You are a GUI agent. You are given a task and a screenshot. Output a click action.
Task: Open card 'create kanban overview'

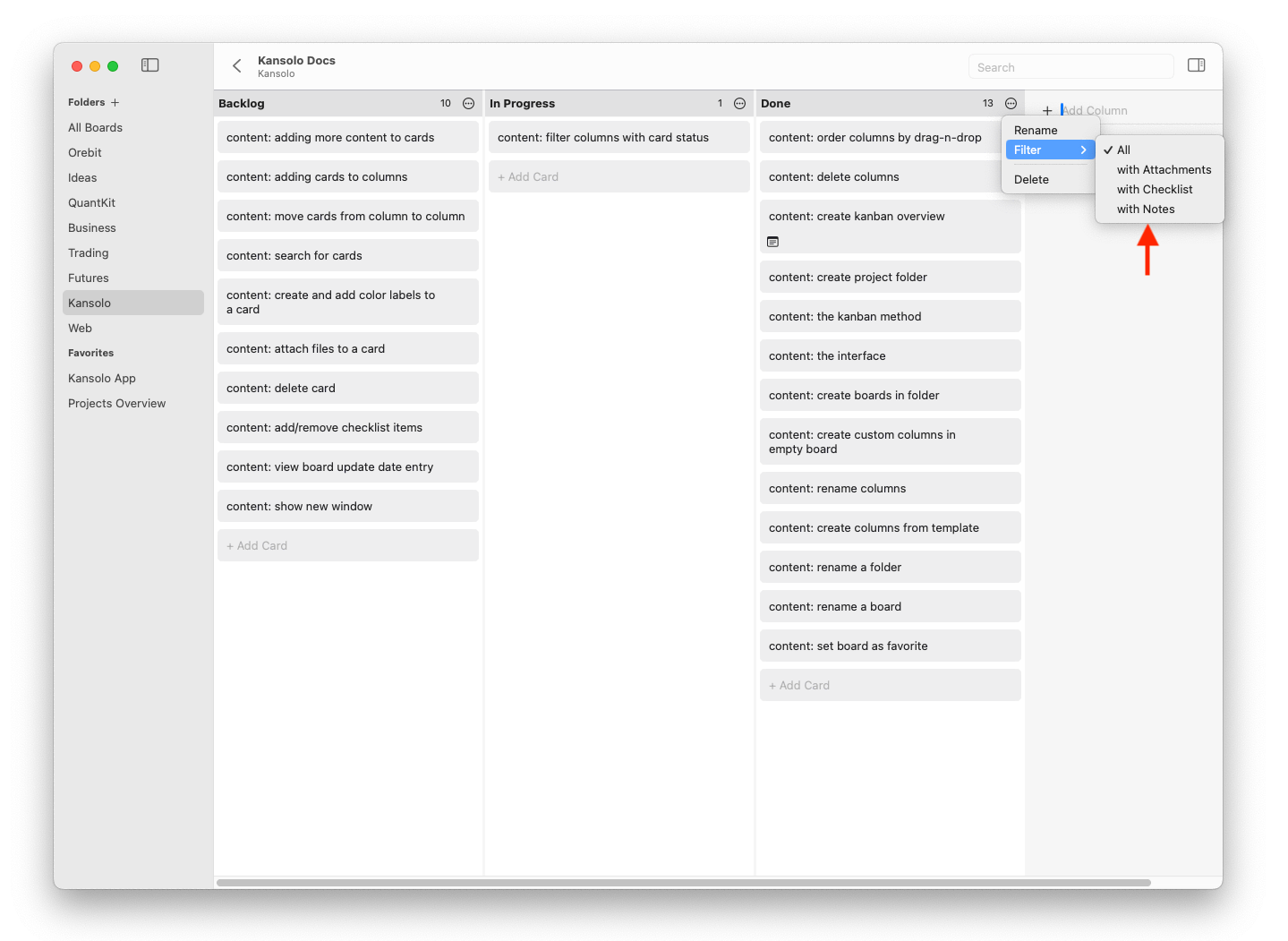click(x=891, y=227)
